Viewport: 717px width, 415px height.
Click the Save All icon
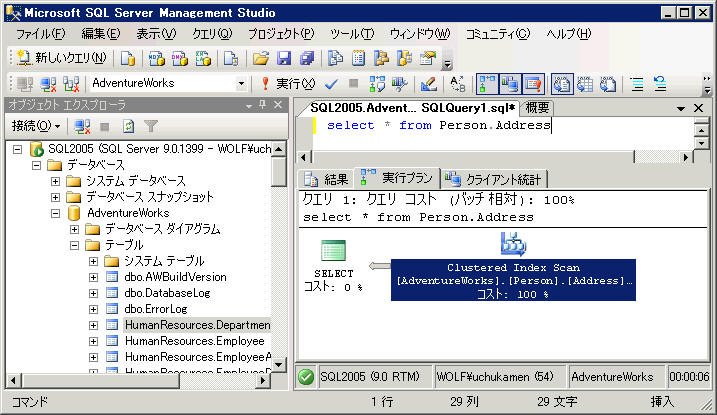point(307,58)
